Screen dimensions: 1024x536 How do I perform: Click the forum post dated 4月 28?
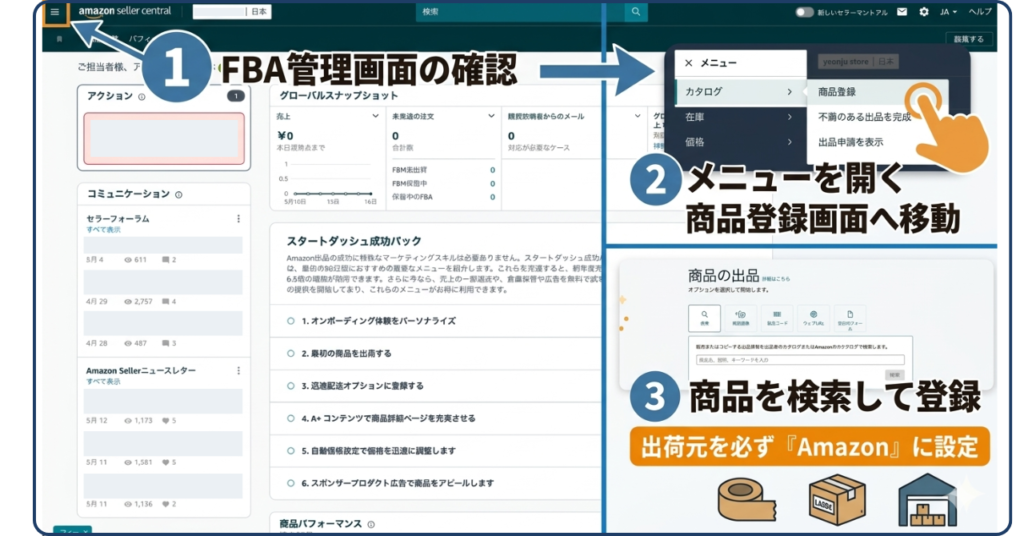pos(163,324)
